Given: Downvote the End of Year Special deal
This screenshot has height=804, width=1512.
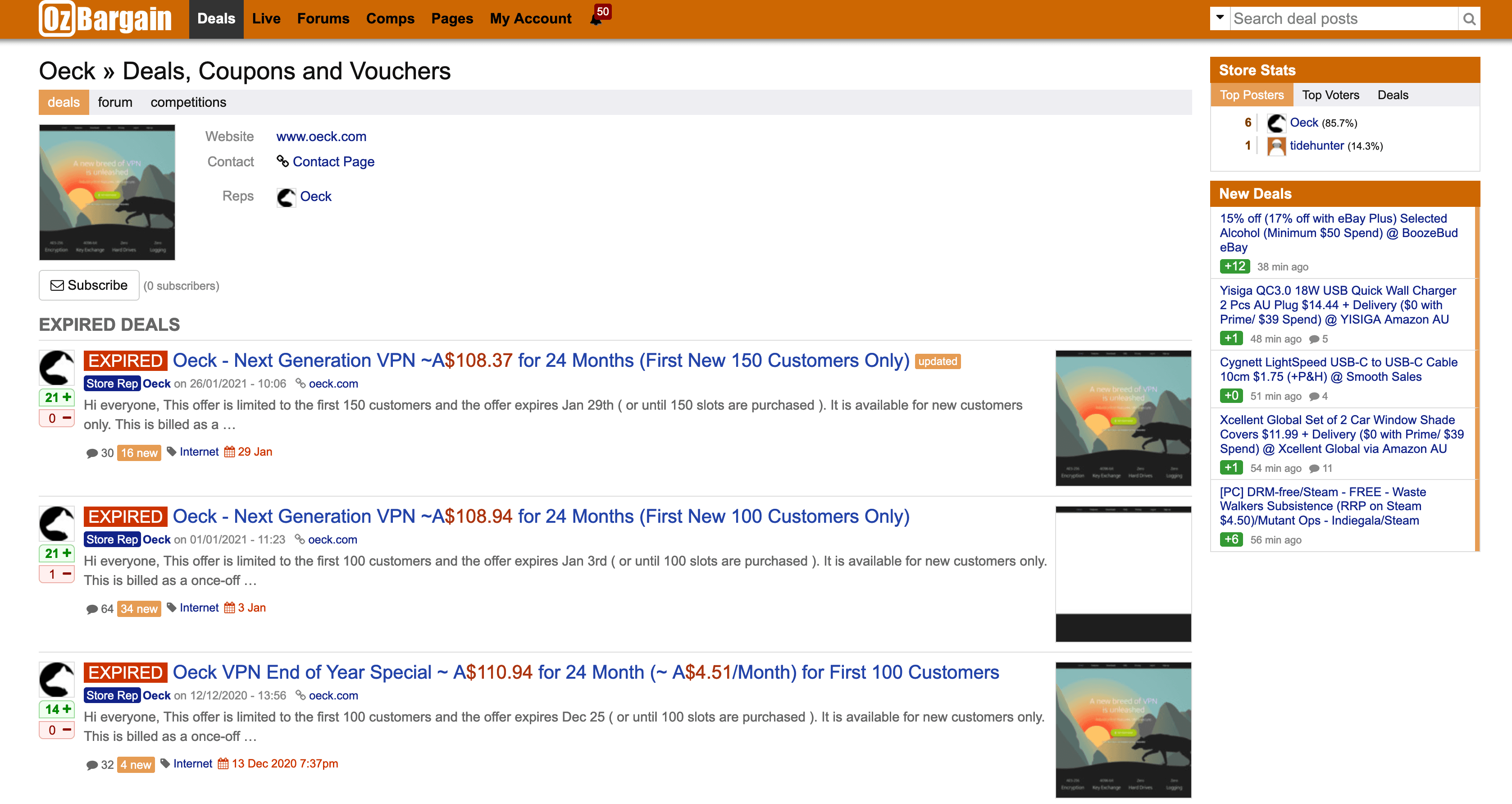Looking at the screenshot, I should [58, 731].
